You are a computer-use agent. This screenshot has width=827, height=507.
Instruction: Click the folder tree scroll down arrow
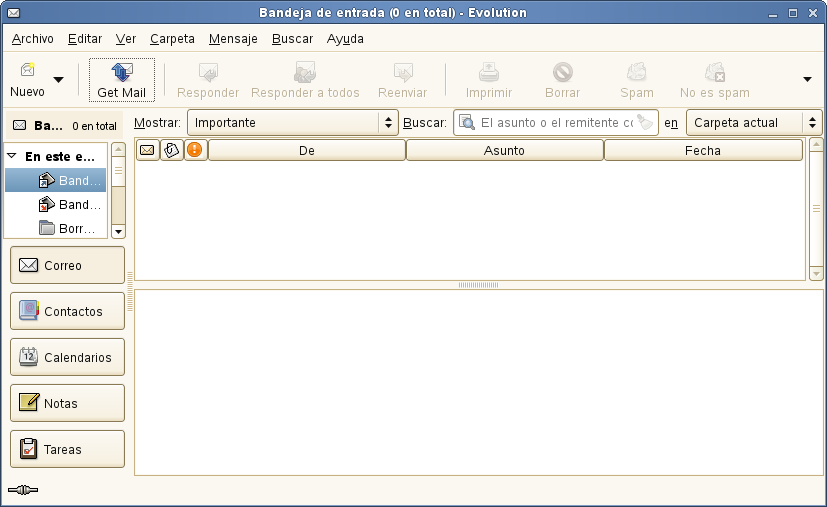[119, 232]
